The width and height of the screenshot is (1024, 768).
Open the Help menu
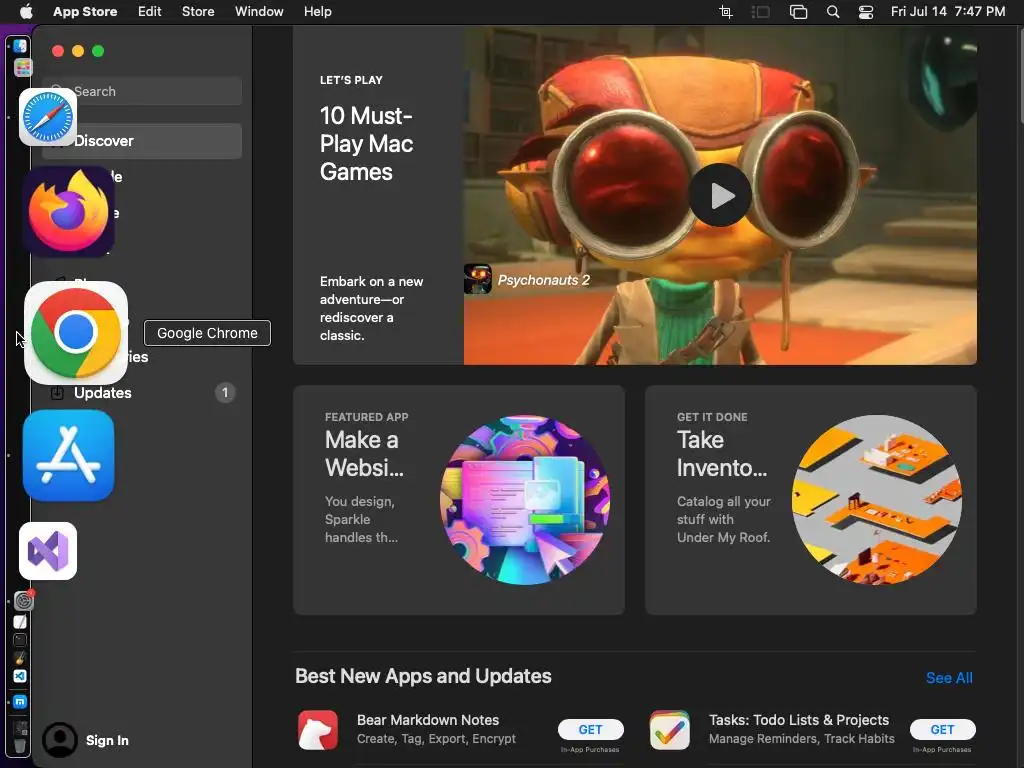click(x=317, y=11)
